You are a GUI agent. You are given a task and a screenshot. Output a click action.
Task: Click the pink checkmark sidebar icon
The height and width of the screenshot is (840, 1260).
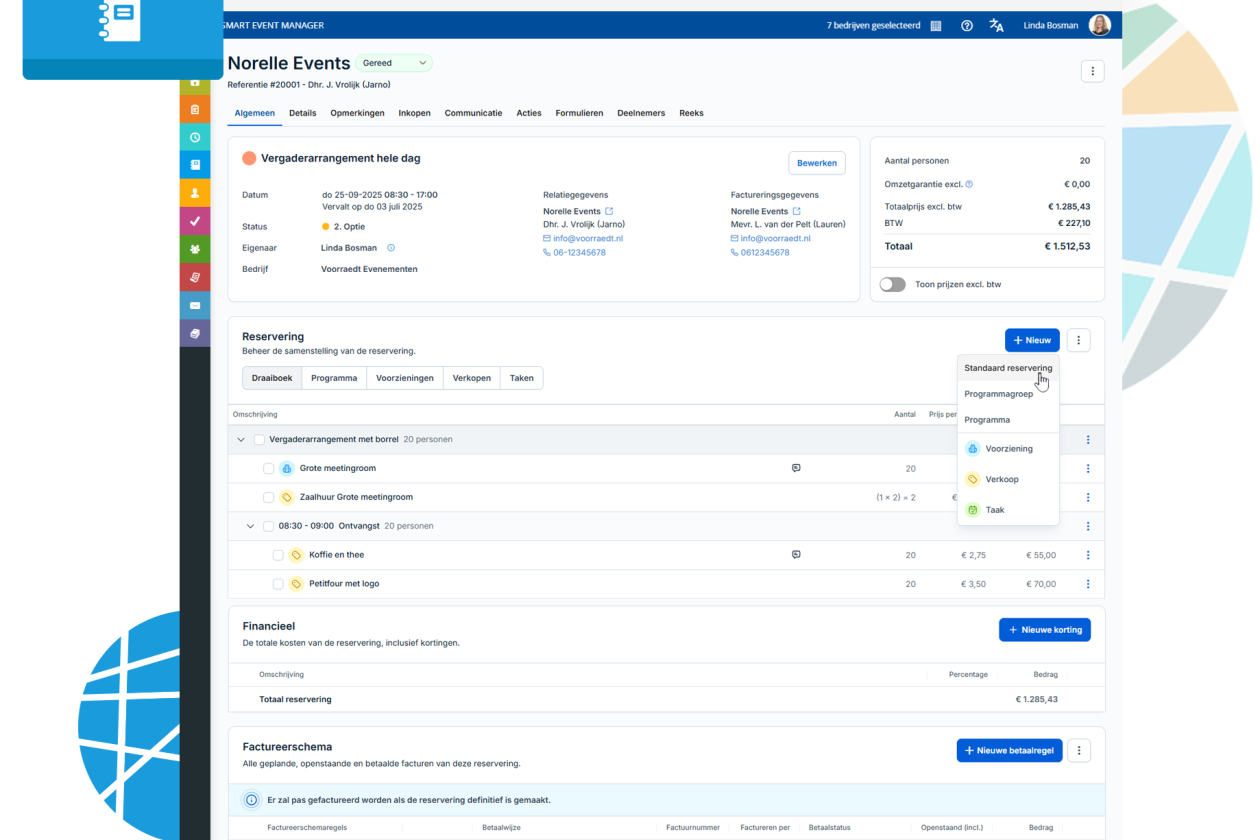click(195, 221)
